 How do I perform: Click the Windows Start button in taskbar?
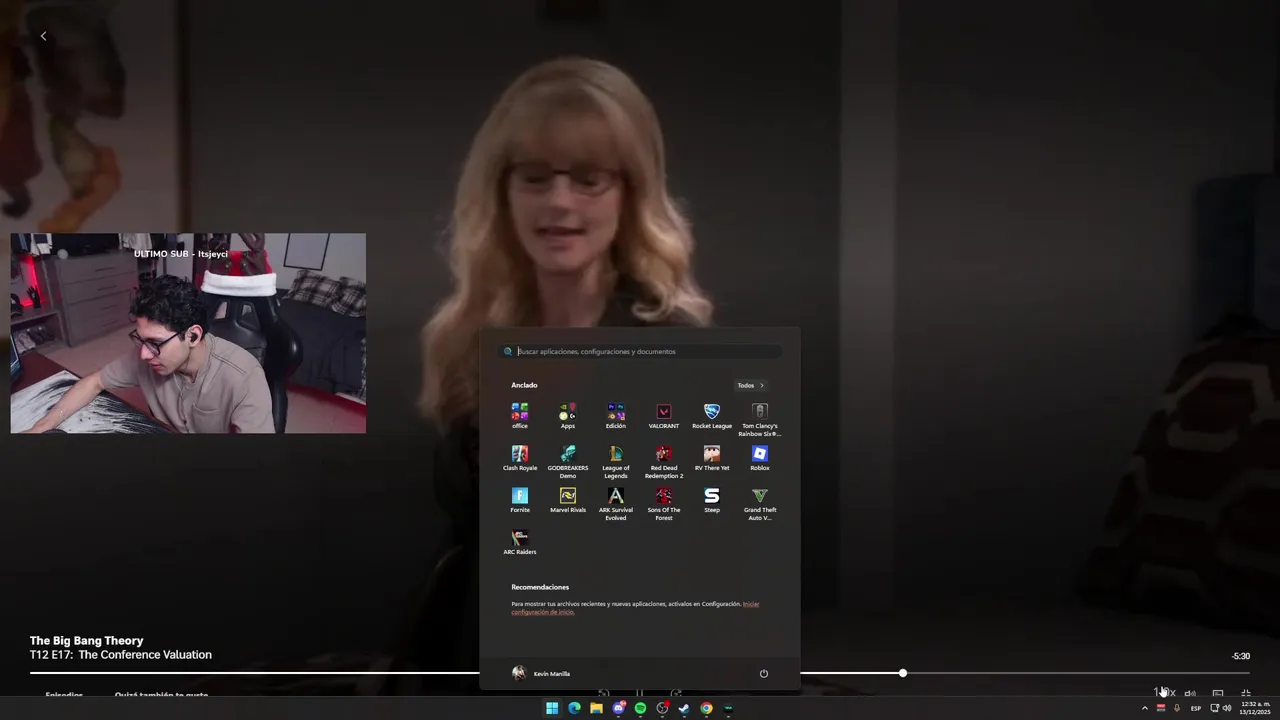pos(552,708)
